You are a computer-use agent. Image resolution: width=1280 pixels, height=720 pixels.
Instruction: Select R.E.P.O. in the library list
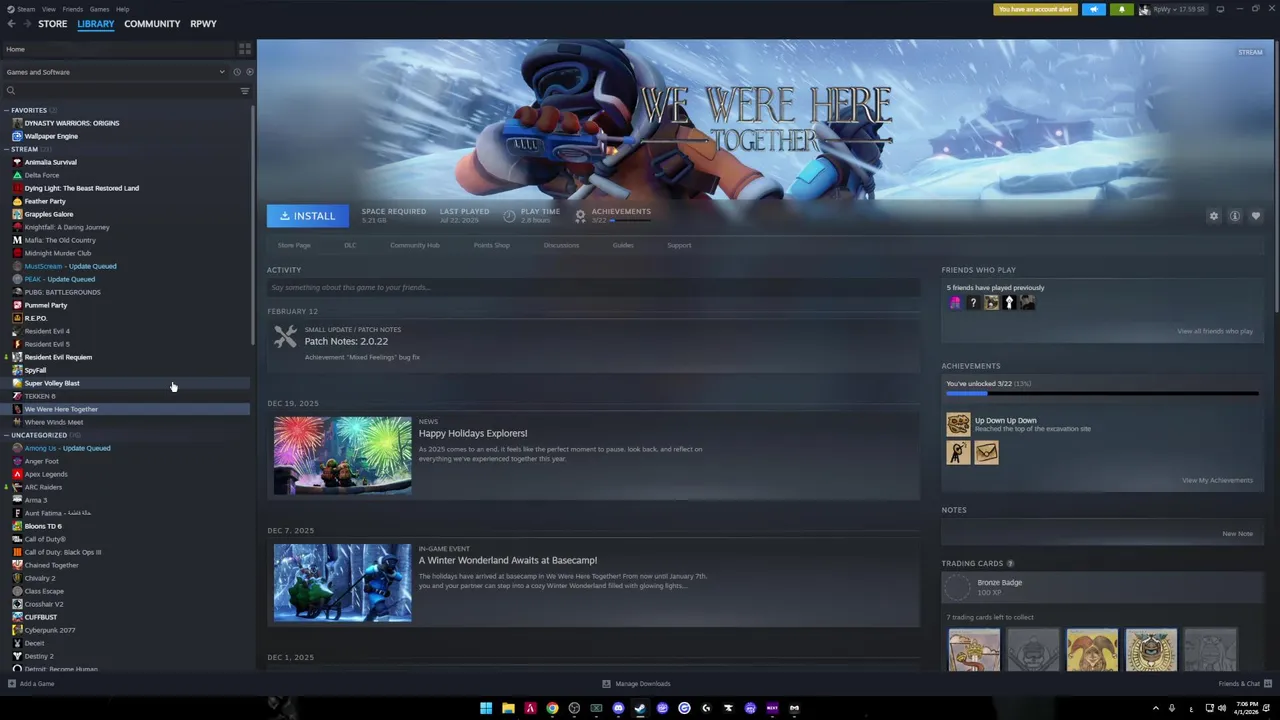[x=36, y=318]
